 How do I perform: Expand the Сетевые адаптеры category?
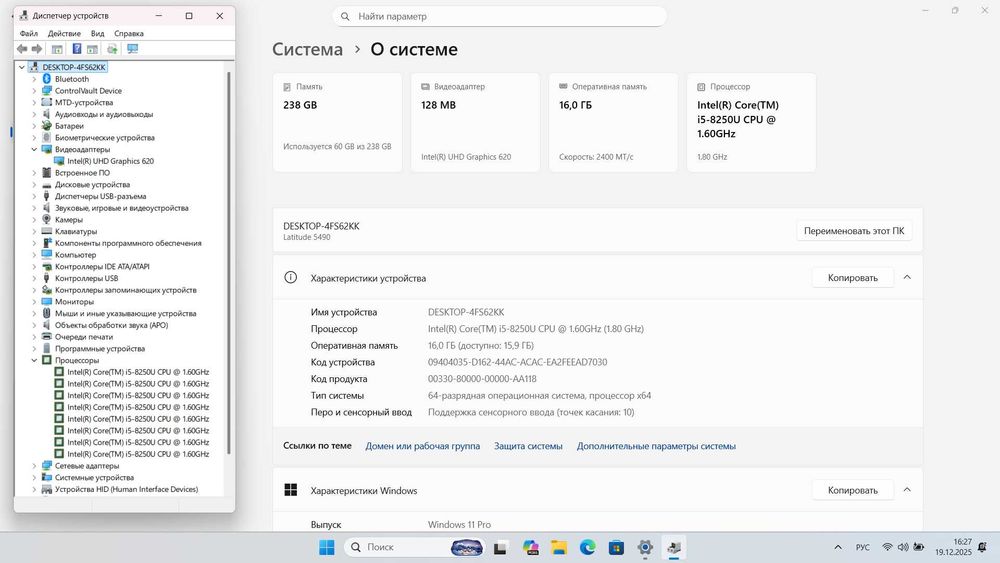pos(34,465)
